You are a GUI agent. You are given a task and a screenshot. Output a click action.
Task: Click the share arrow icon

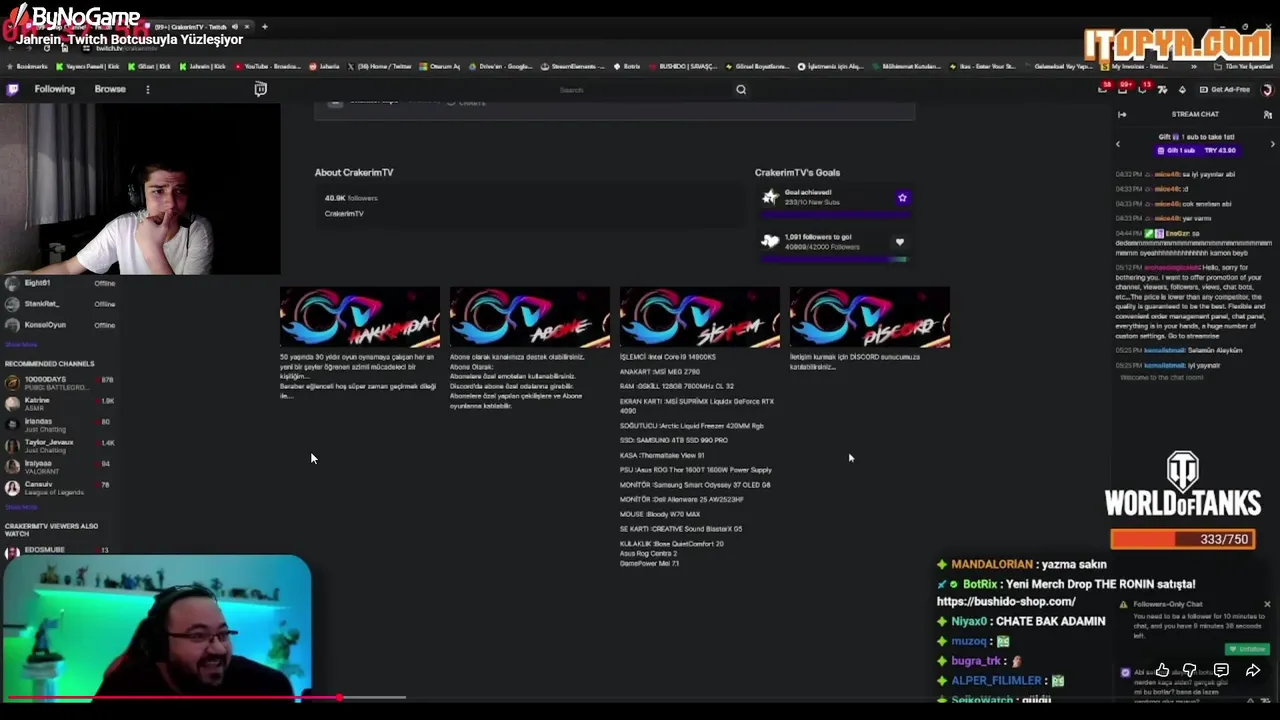(1252, 670)
